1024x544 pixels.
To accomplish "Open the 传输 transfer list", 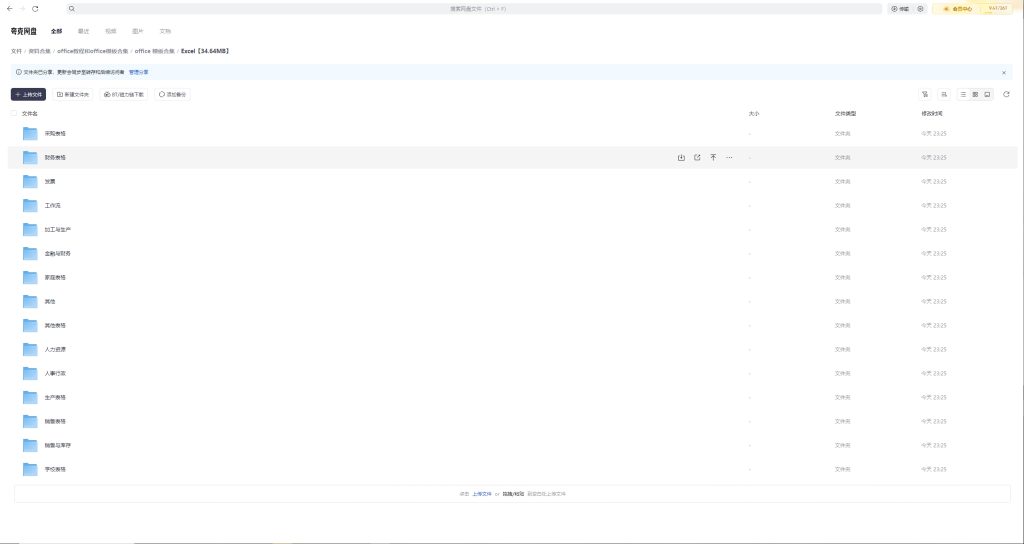I will pos(900,8).
